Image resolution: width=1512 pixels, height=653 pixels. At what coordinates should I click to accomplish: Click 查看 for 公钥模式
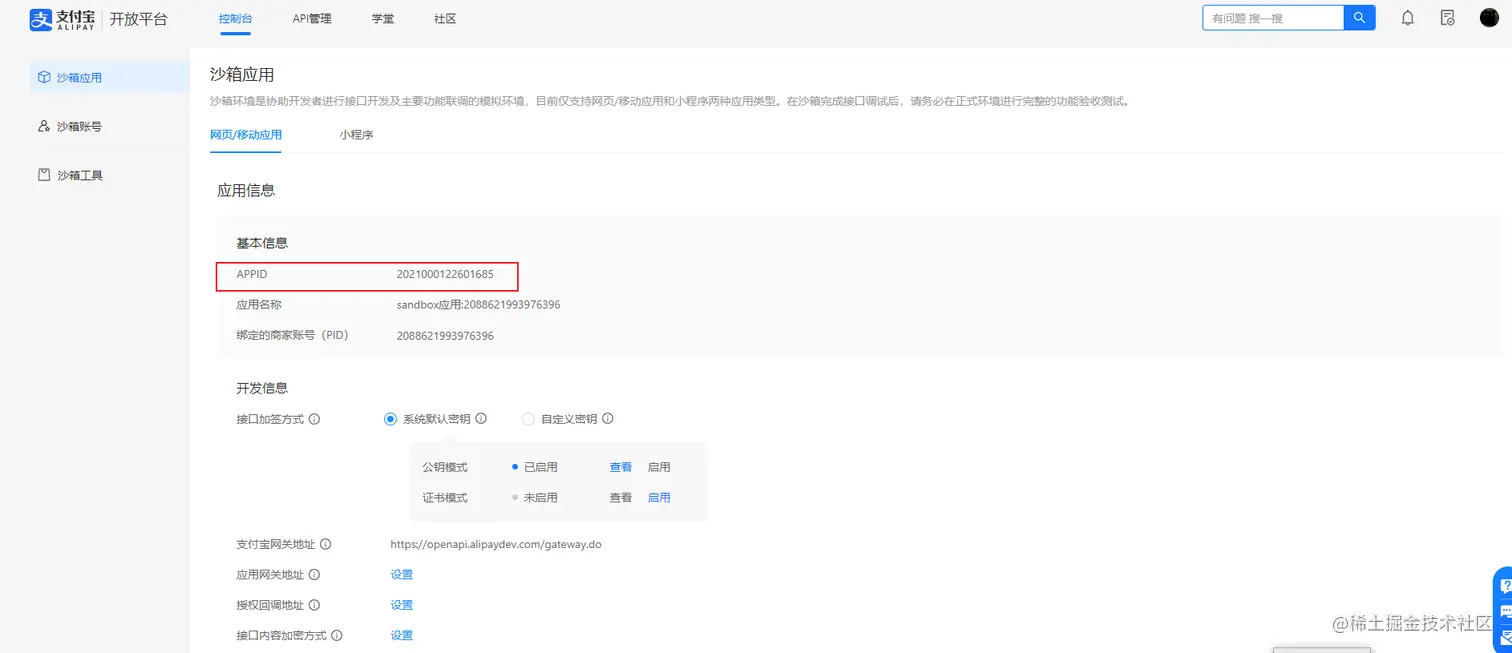(x=621, y=467)
